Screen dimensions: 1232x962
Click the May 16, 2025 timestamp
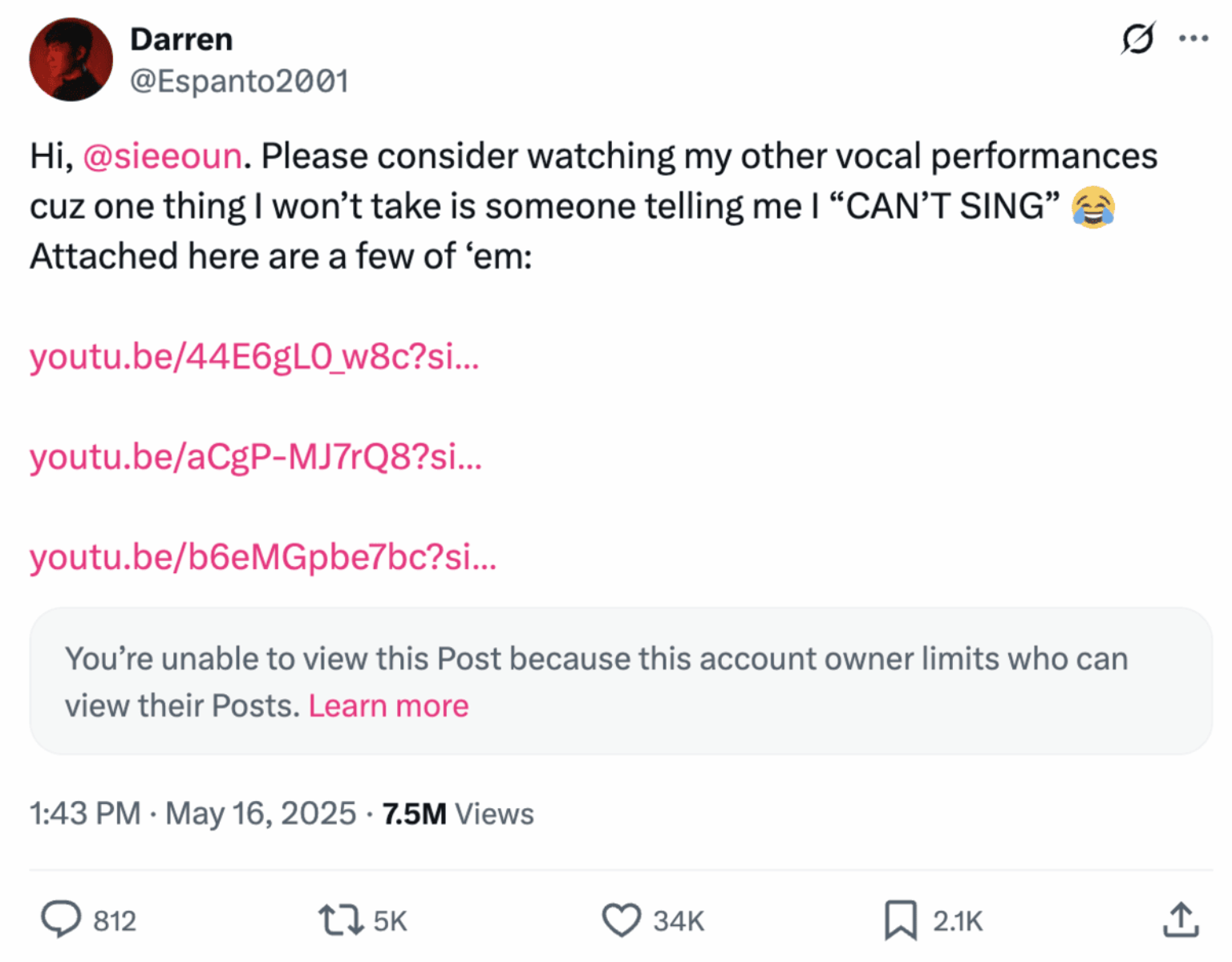point(260,813)
